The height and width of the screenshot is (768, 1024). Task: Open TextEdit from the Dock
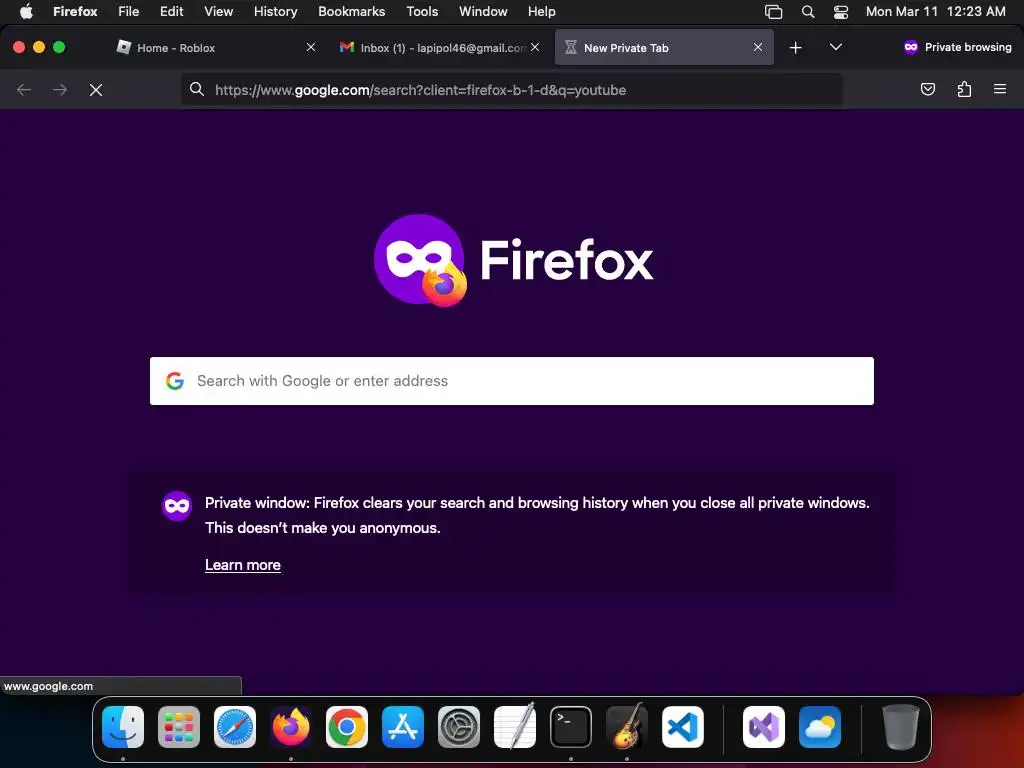pos(515,727)
